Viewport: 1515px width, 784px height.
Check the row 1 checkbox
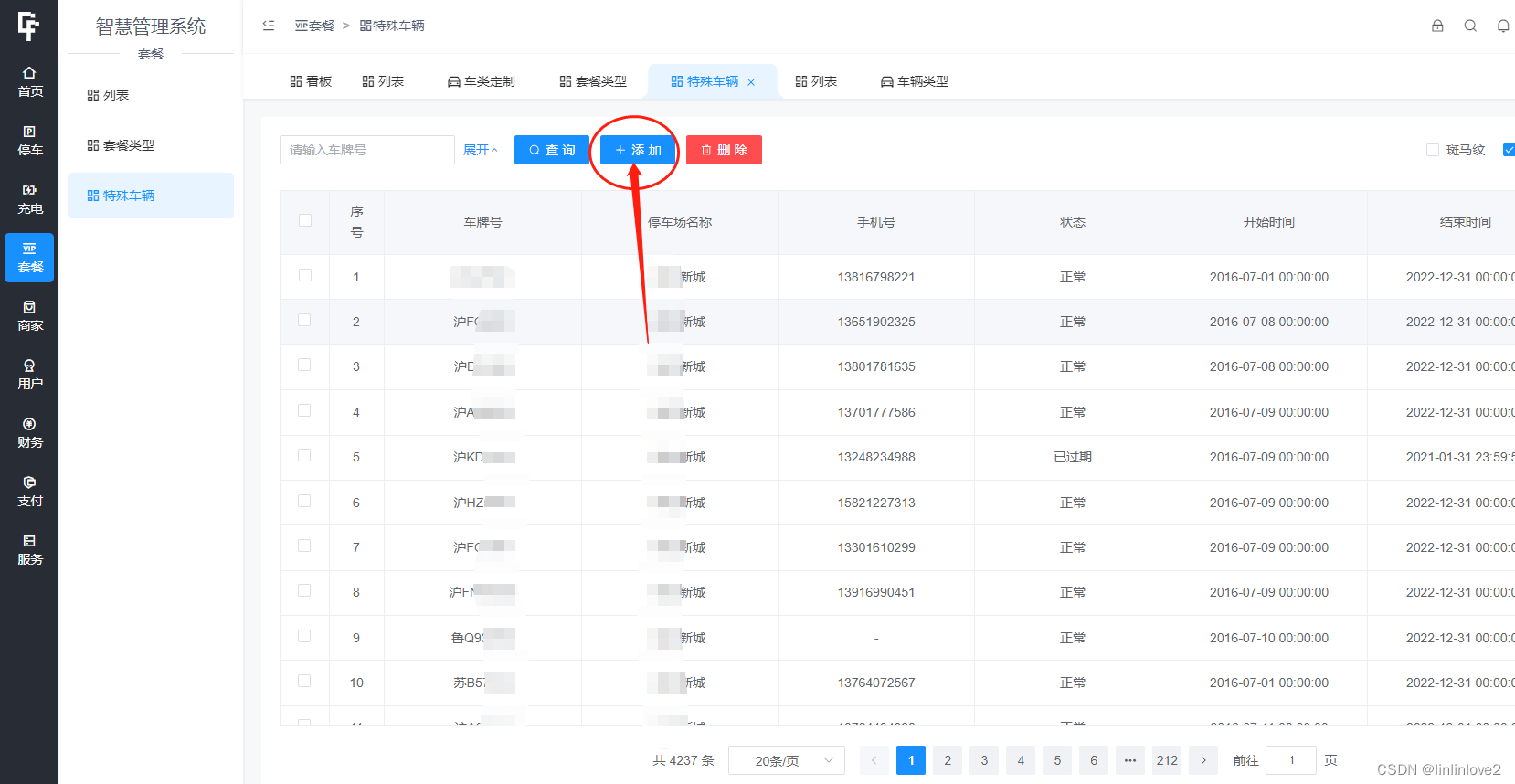(x=305, y=275)
